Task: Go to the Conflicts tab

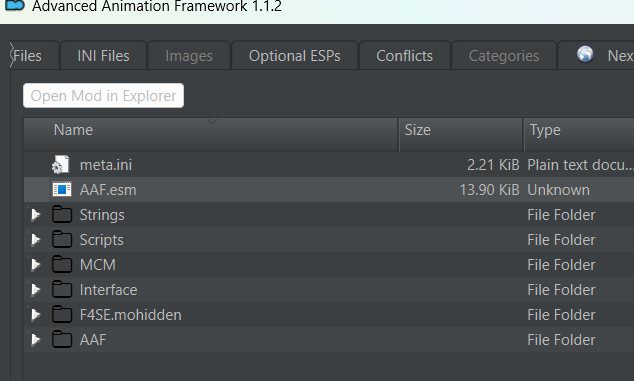Action: coord(405,55)
